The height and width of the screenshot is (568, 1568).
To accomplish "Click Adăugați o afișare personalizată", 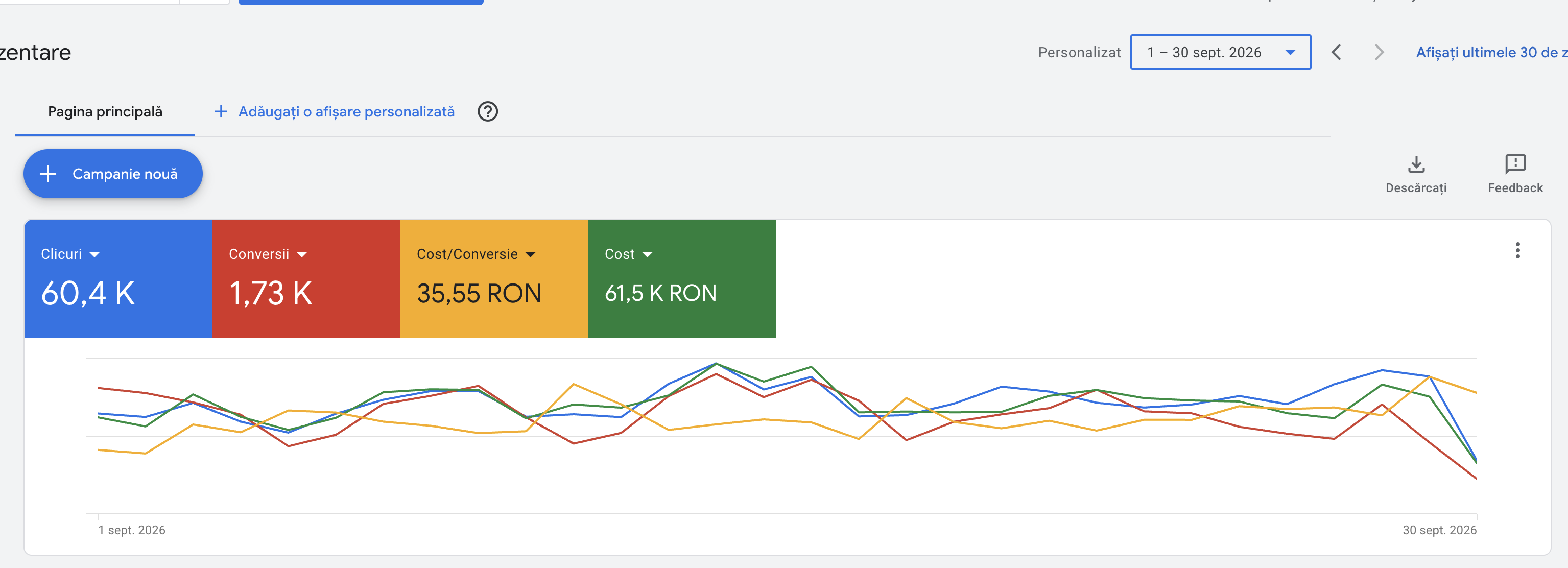I will click(x=346, y=112).
